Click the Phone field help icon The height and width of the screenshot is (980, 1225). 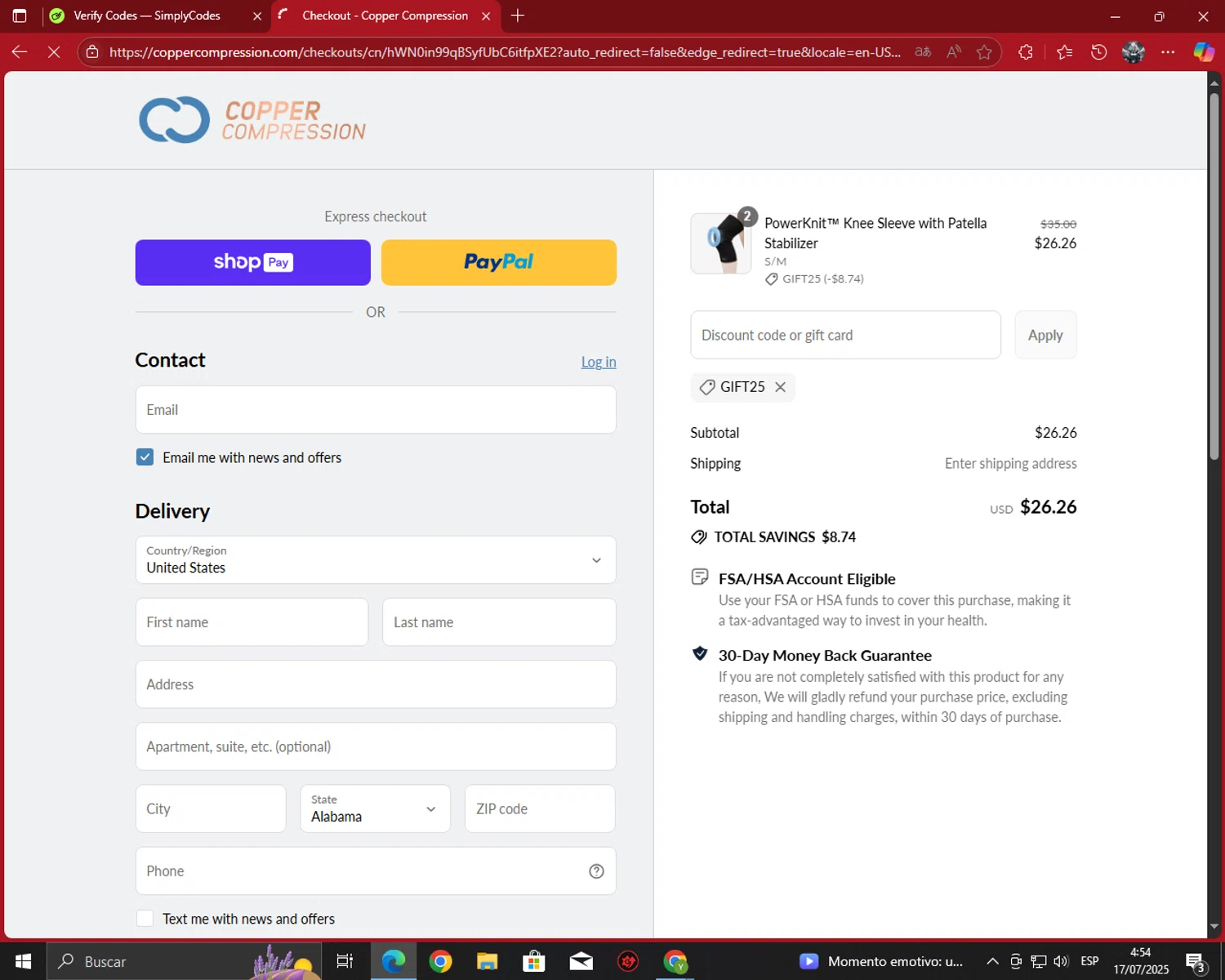(x=596, y=871)
